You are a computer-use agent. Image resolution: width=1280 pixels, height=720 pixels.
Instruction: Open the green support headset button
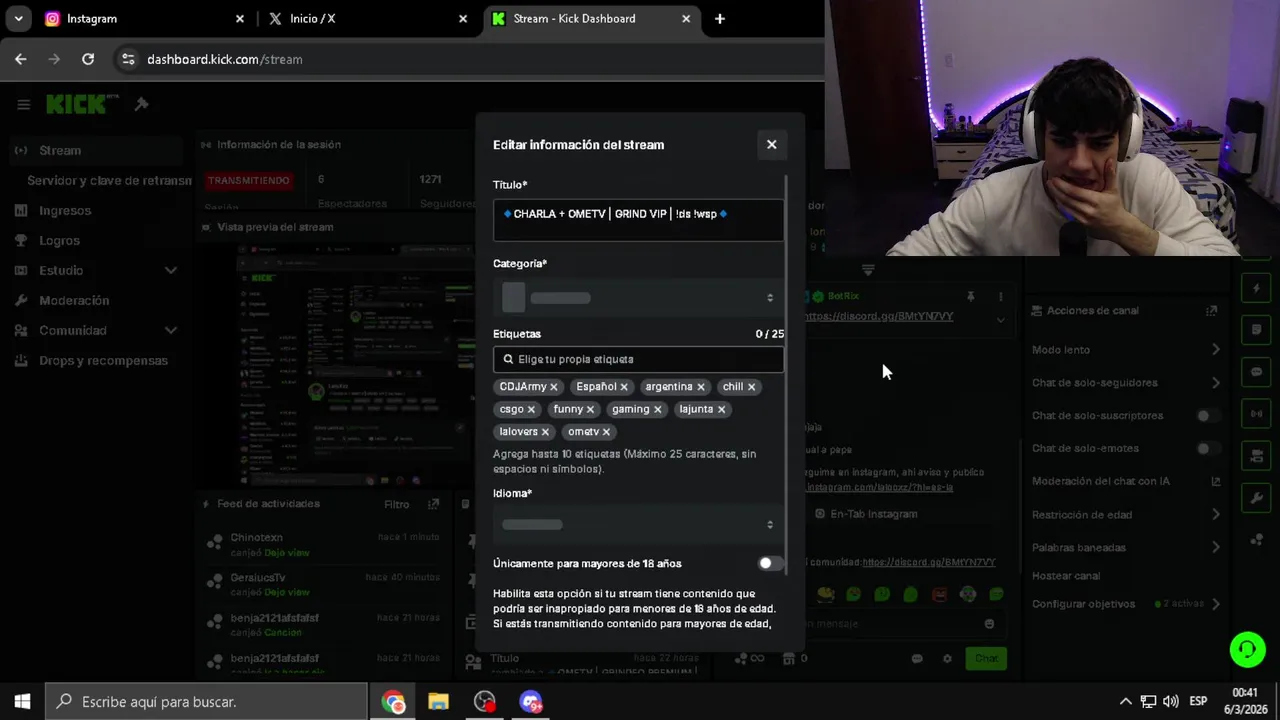[x=1247, y=649]
